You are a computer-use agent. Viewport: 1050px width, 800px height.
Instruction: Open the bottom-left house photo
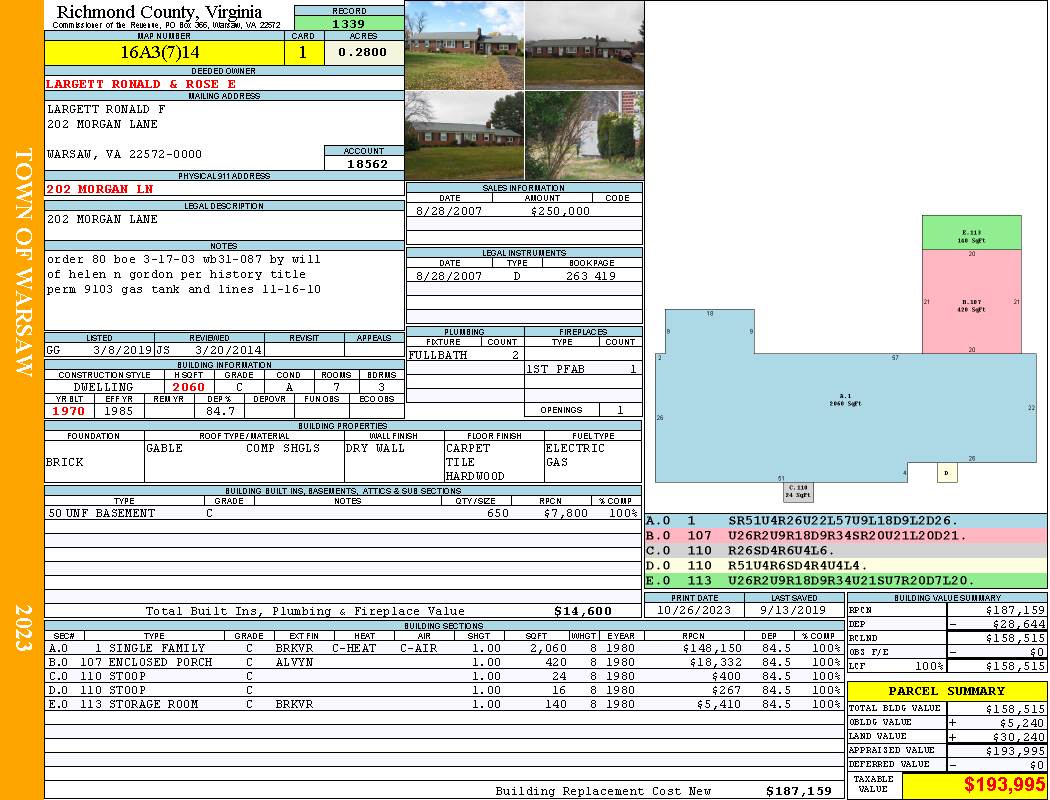click(x=465, y=135)
